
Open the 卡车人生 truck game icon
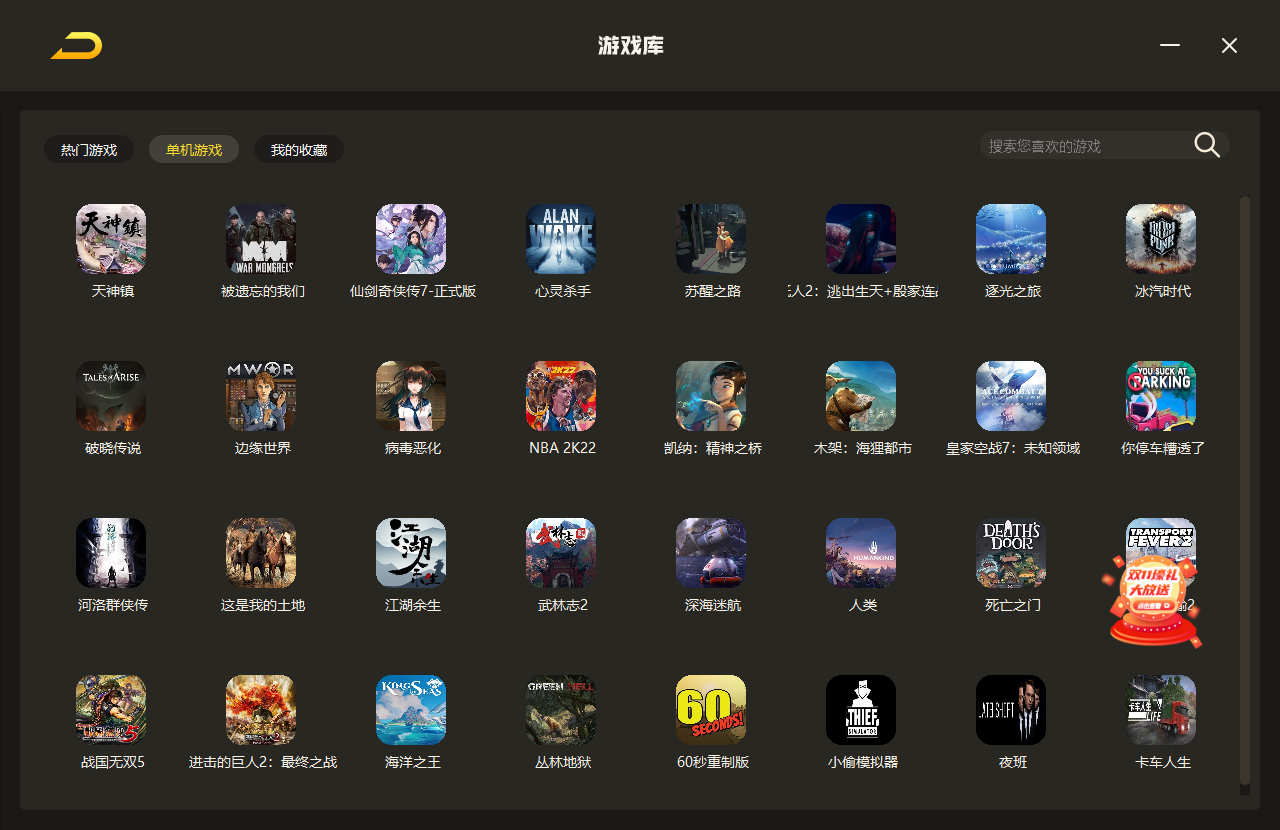click(1161, 710)
